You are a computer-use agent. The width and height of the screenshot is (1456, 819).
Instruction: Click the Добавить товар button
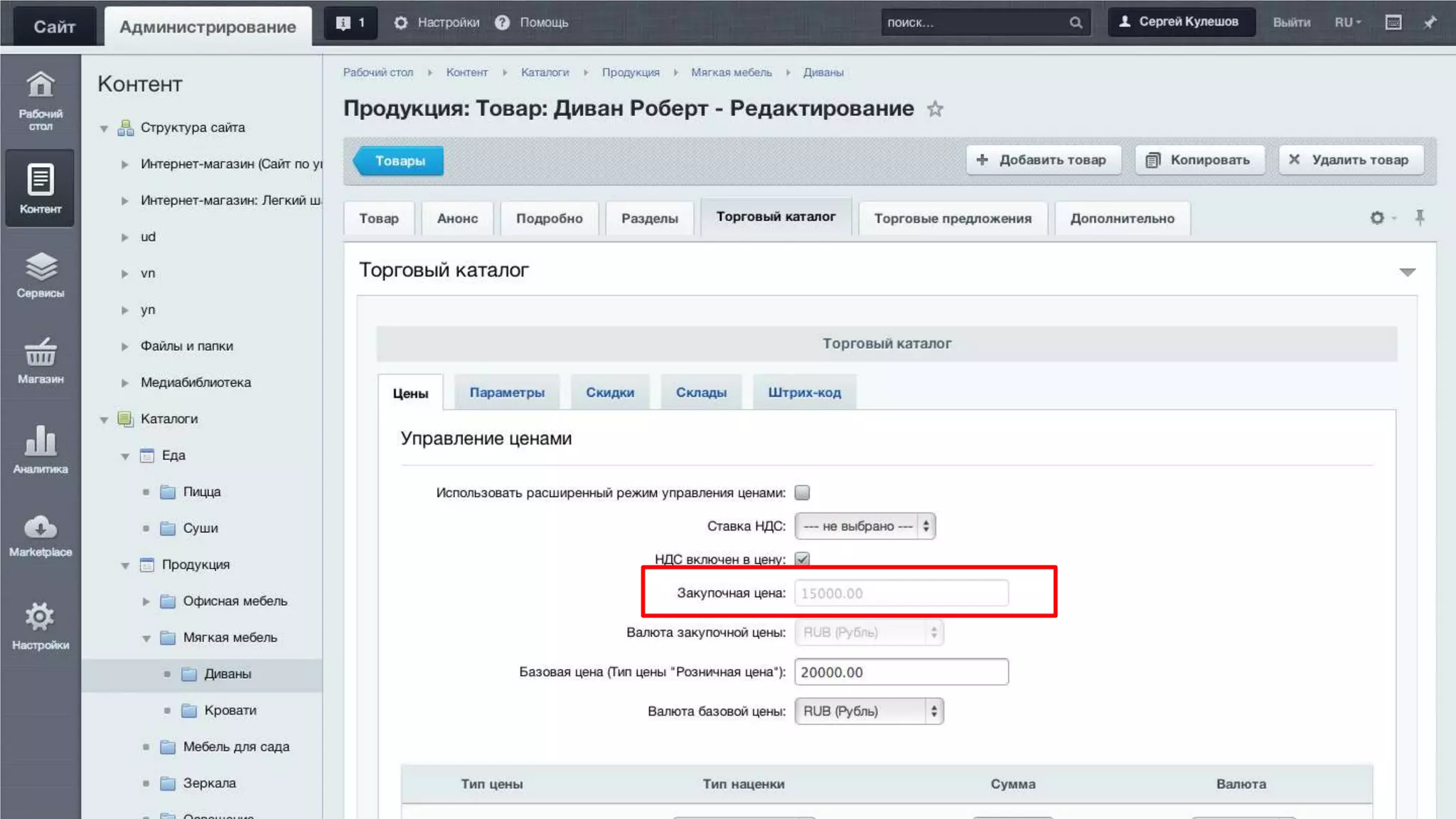(x=1043, y=160)
